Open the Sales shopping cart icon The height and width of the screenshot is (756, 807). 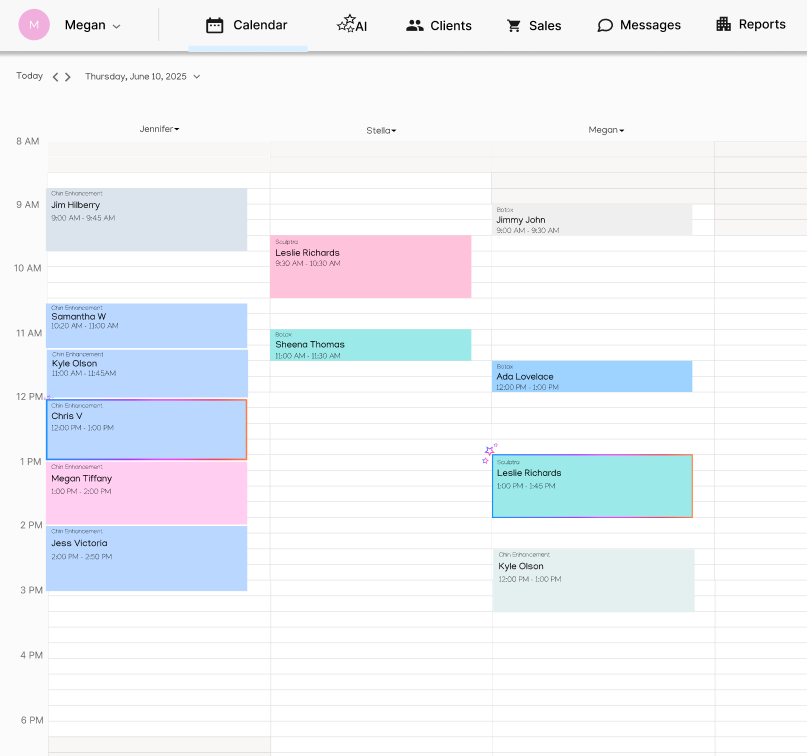click(x=514, y=26)
